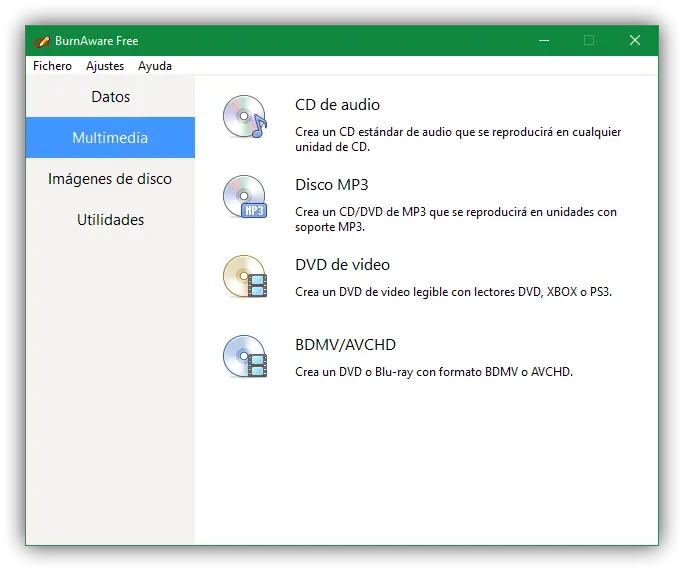Select the Multimedia category
The width and height of the screenshot is (684, 571).
tap(110, 137)
